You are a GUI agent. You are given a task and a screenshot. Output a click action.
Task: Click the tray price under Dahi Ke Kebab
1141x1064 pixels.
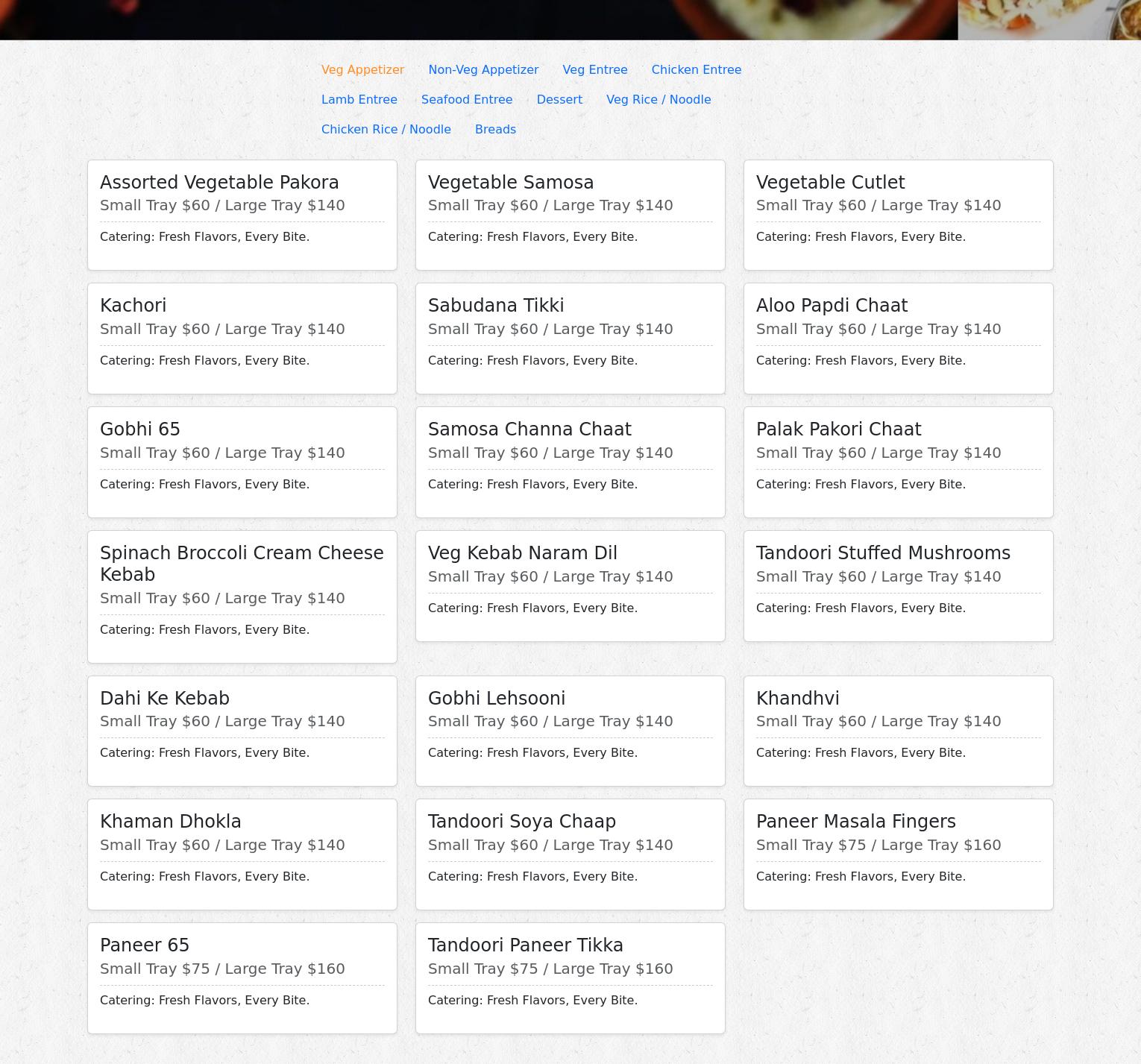coord(222,721)
